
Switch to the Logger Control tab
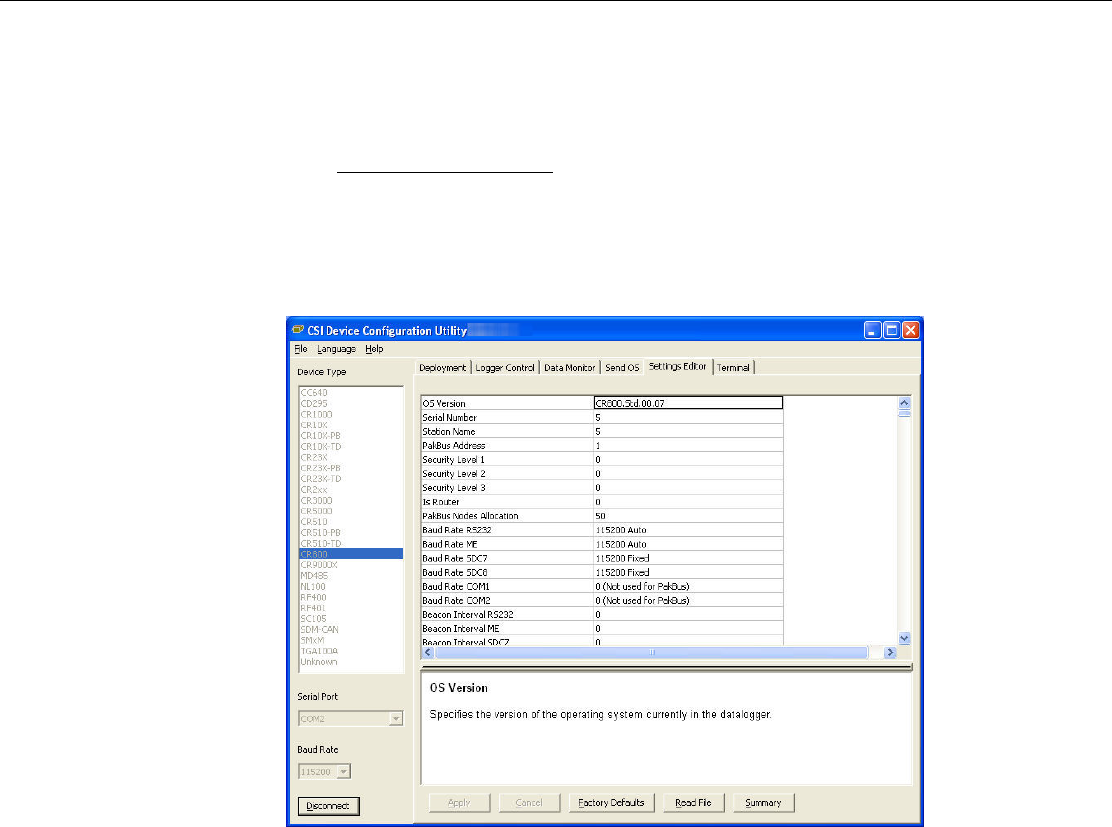[x=505, y=367]
